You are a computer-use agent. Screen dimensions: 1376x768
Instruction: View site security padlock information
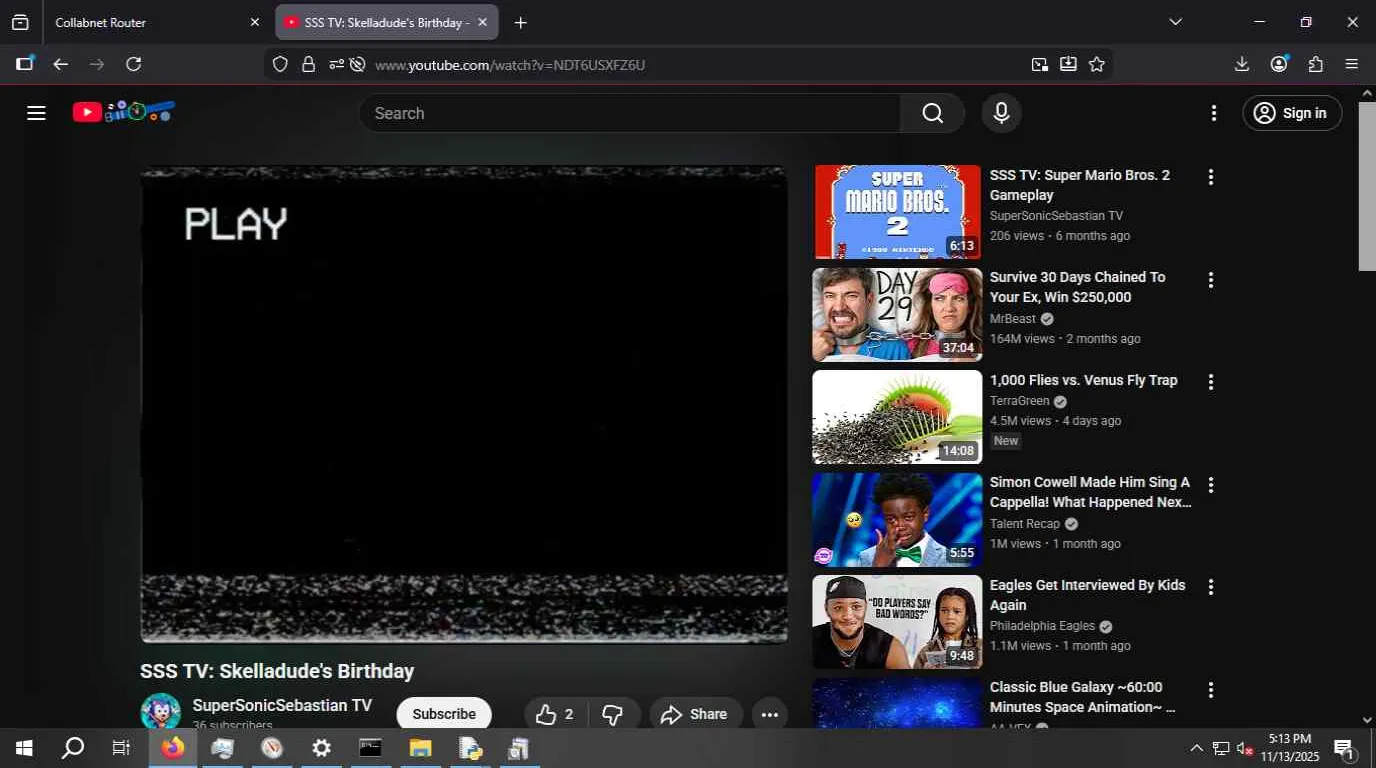coord(308,64)
